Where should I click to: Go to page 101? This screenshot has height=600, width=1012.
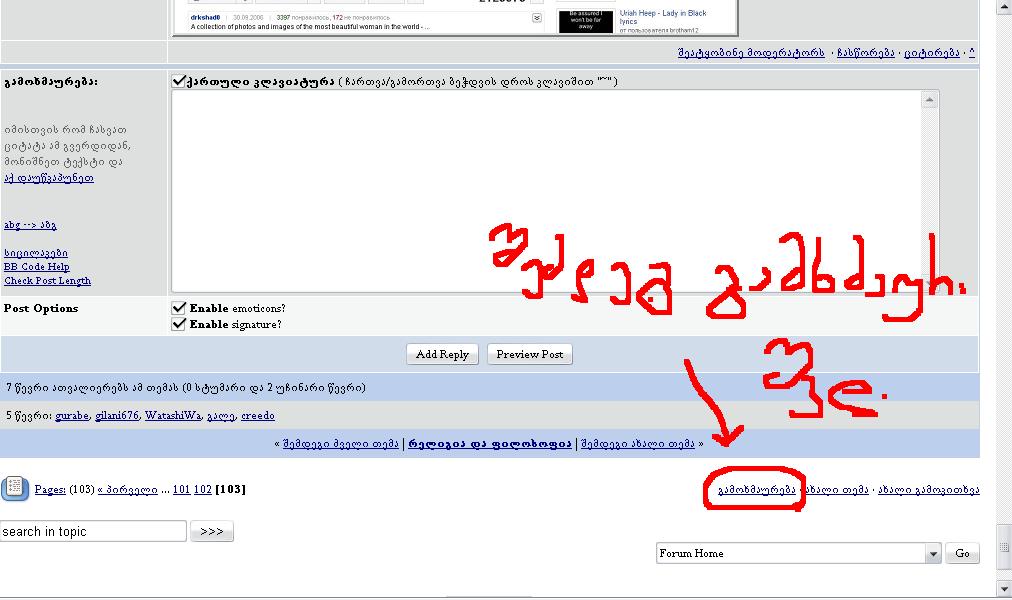[181, 489]
